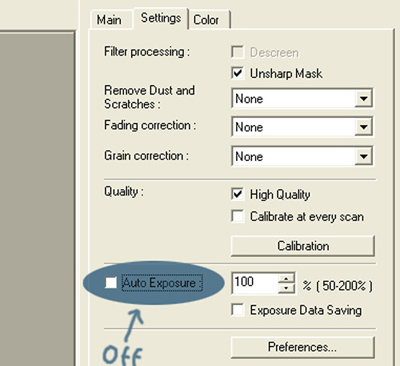Enable Exposure Data Saving checkbox
The image size is (400, 366).
coord(237,310)
